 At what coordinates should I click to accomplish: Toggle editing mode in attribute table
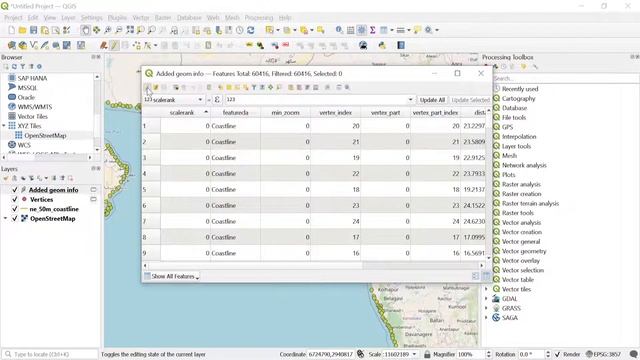click(x=147, y=87)
